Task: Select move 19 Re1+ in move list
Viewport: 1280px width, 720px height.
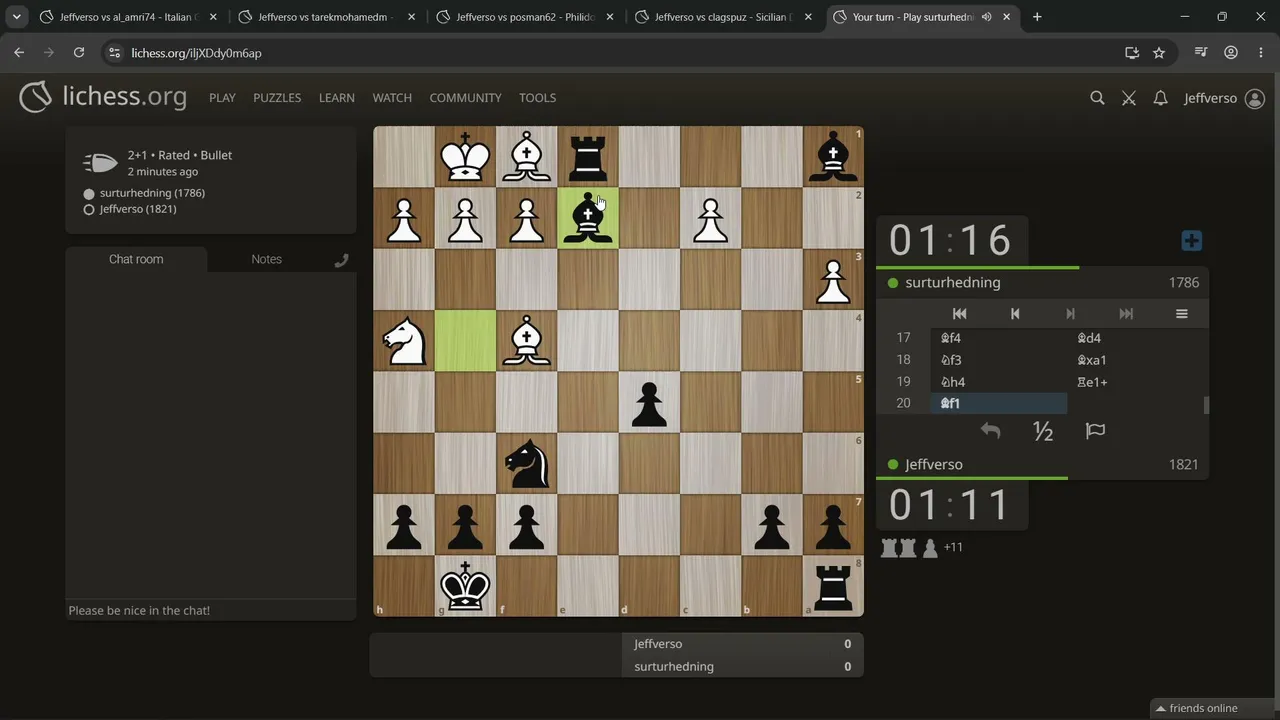Action: tap(1135, 382)
